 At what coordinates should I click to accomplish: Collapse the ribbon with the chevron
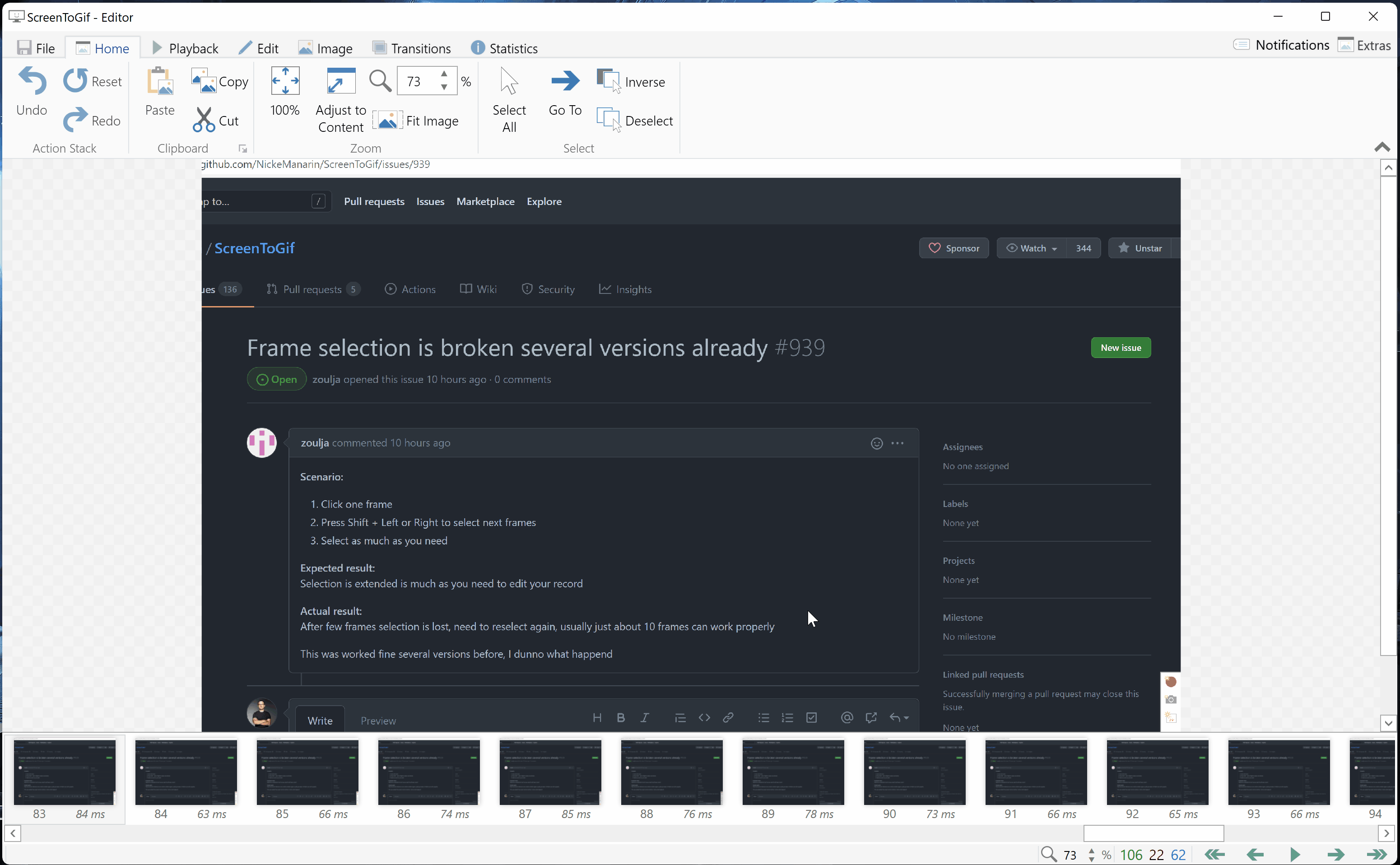(x=1381, y=146)
